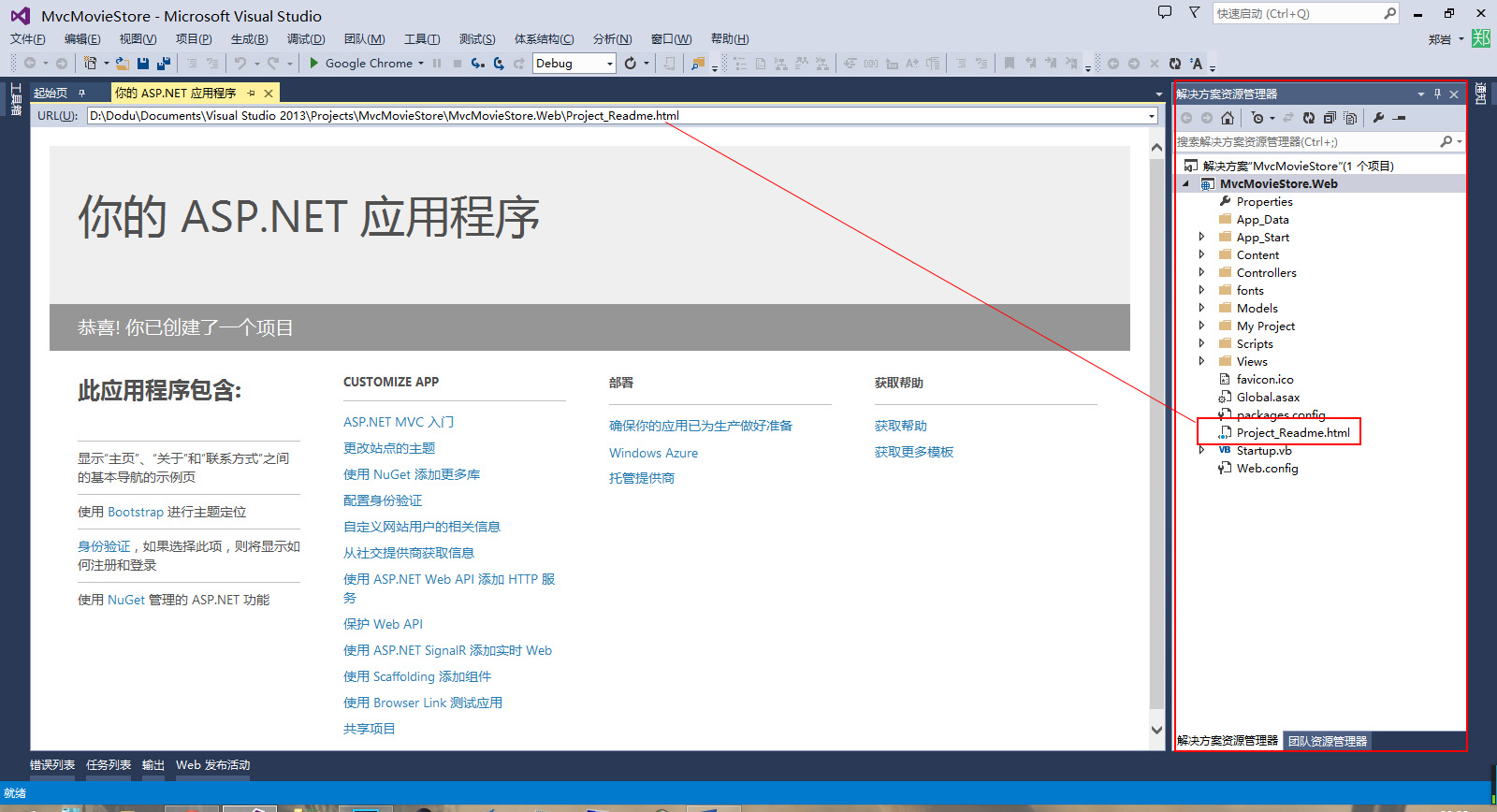Open the URL address dropdown arrow
Viewport: 1497px width, 812px height.
tap(1152, 116)
